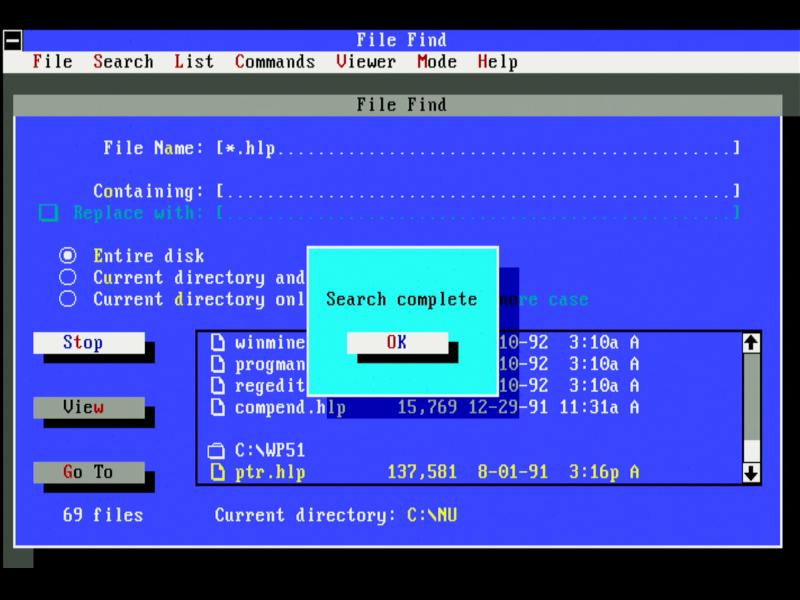Click the 15,769 file size value
The image size is (800, 600).
(x=427, y=407)
